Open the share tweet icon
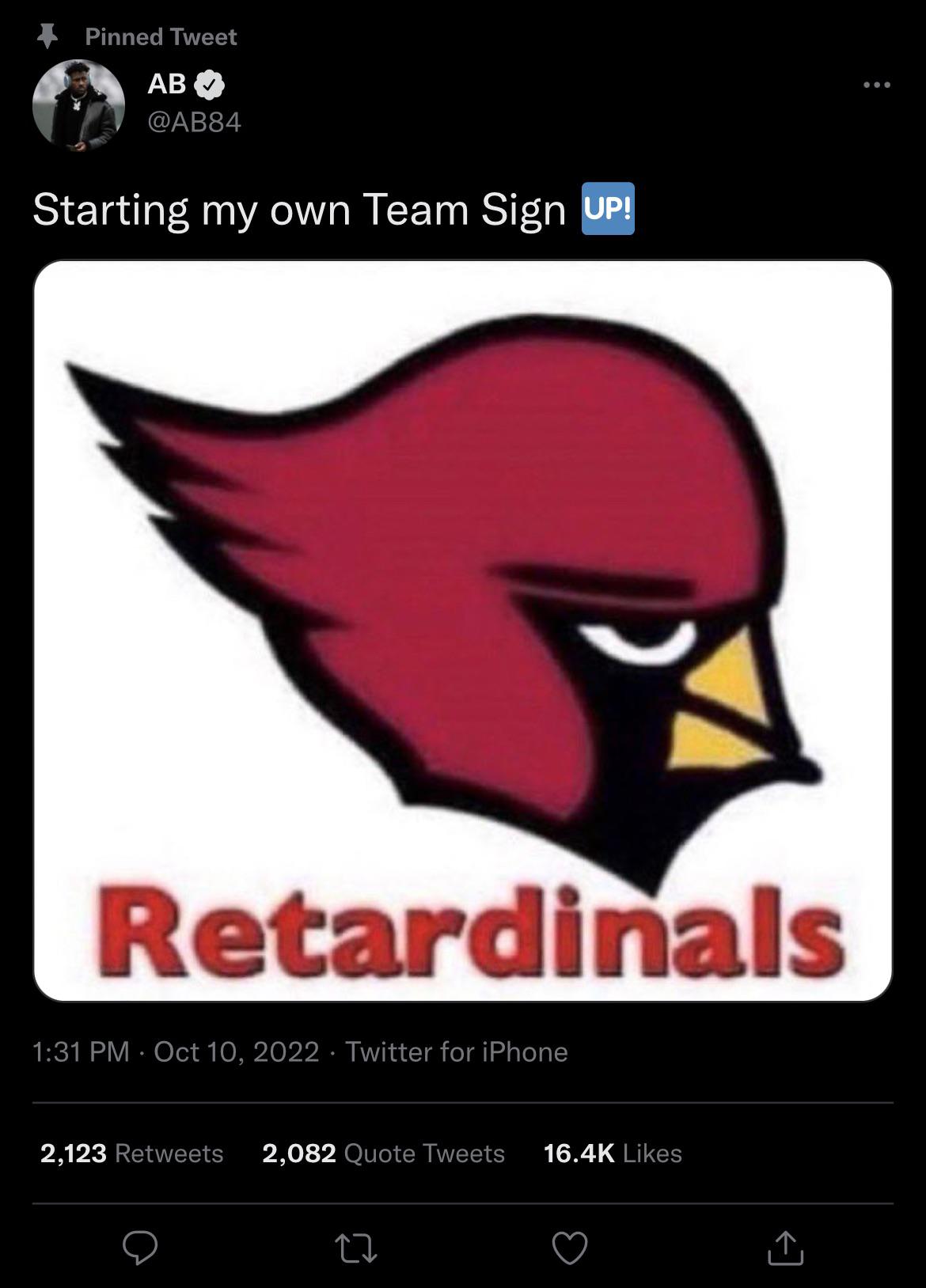Image resolution: width=926 pixels, height=1288 pixels. (785, 1248)
